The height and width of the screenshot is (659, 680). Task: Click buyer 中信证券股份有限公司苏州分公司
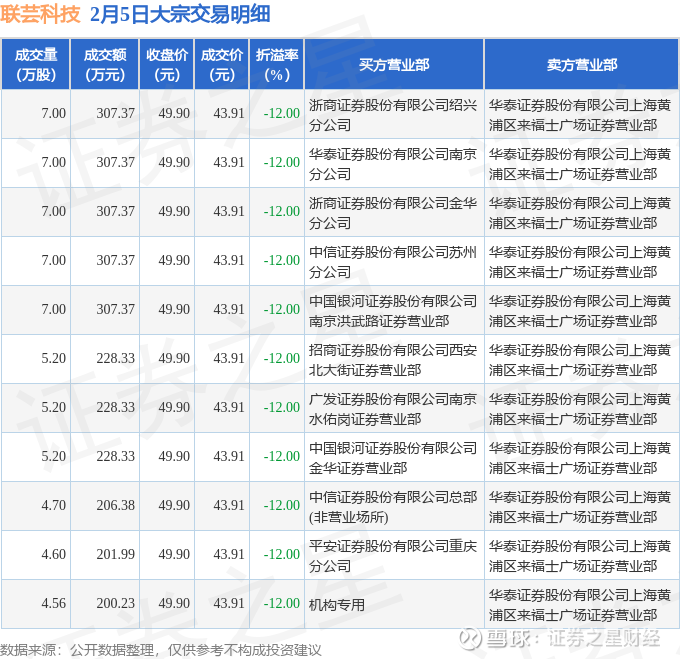coord(393,261)
